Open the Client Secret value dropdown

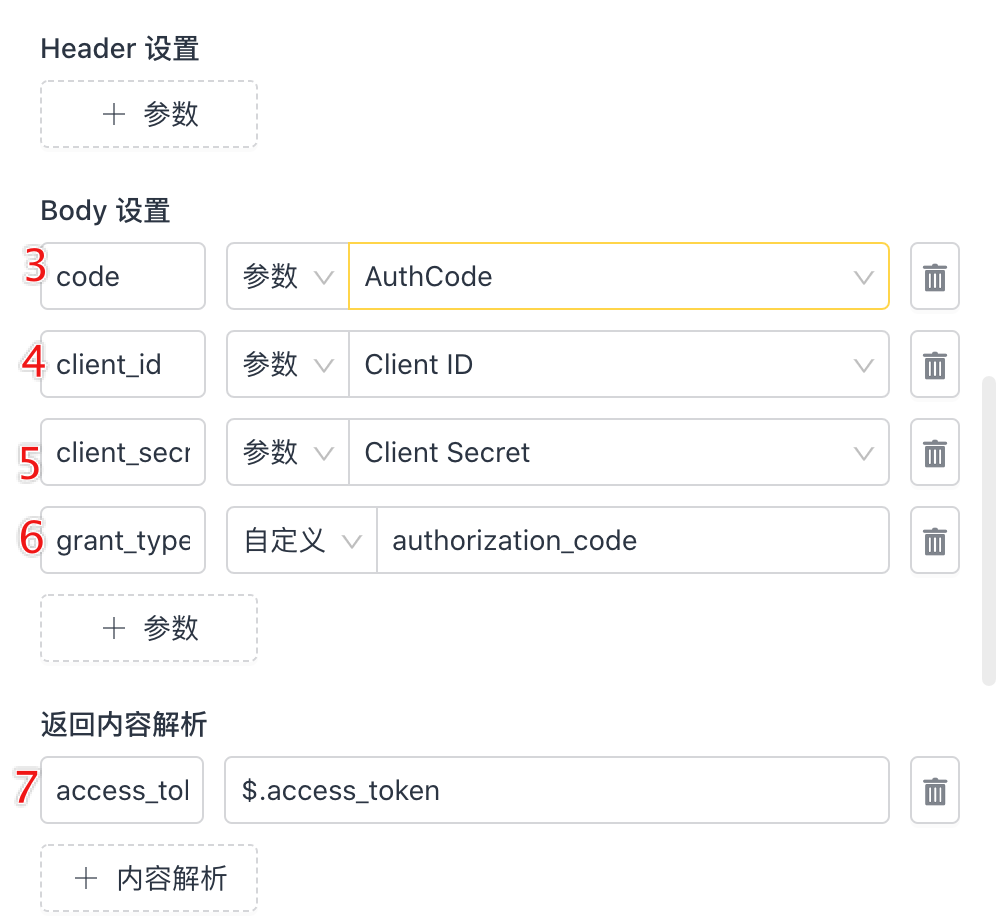click(619, 452)
